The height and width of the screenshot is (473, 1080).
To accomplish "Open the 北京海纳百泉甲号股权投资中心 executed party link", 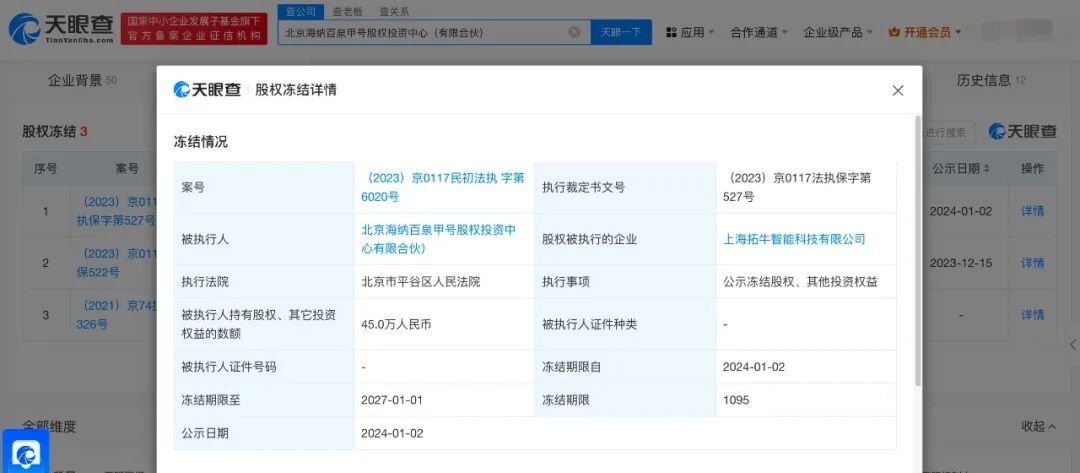I will click(x=438, y=239).
